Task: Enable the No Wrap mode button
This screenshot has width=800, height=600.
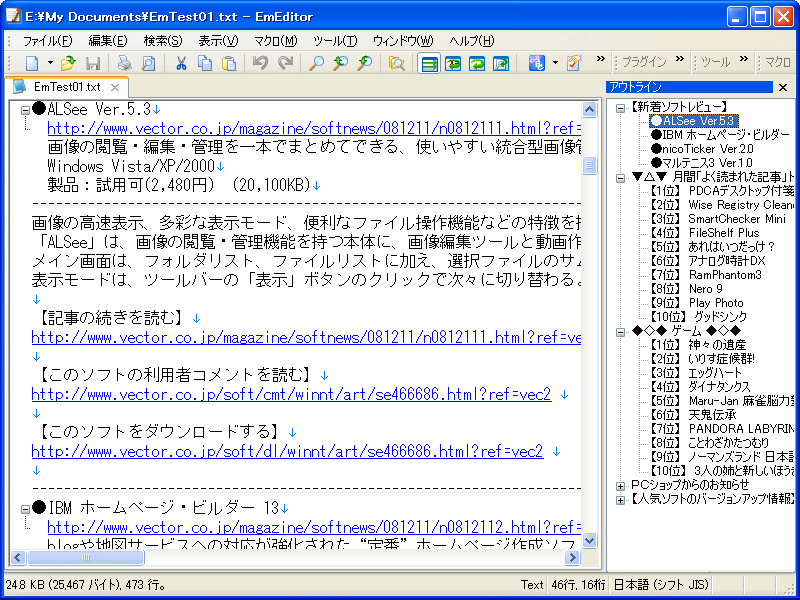Action: 429,63
